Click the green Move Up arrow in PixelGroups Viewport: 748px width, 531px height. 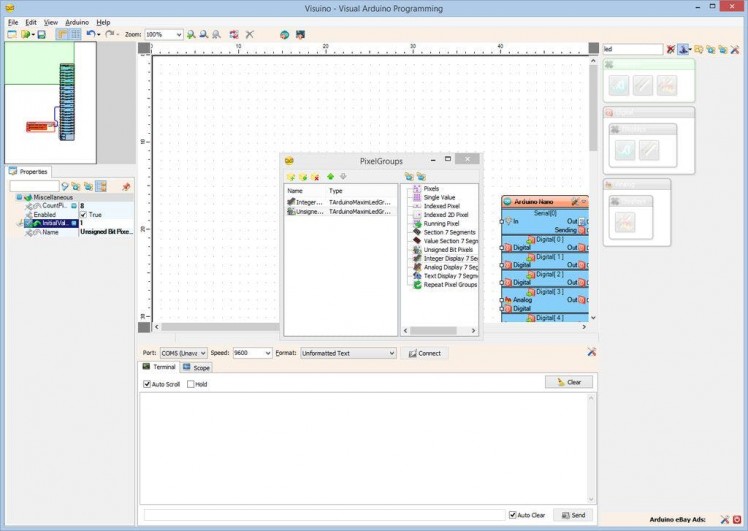330,176
